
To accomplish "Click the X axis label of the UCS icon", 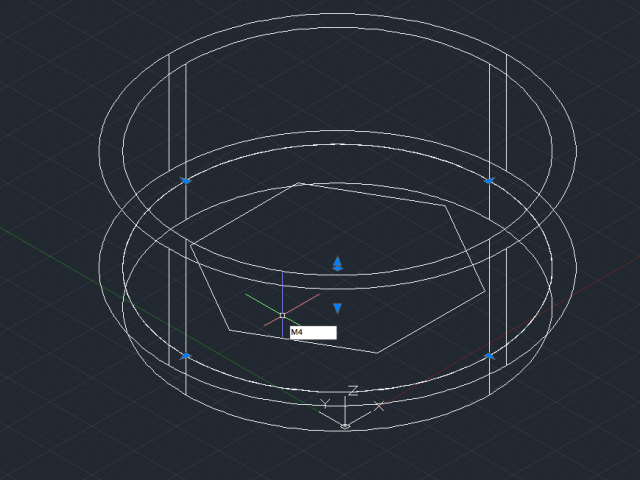I will 379,406.
